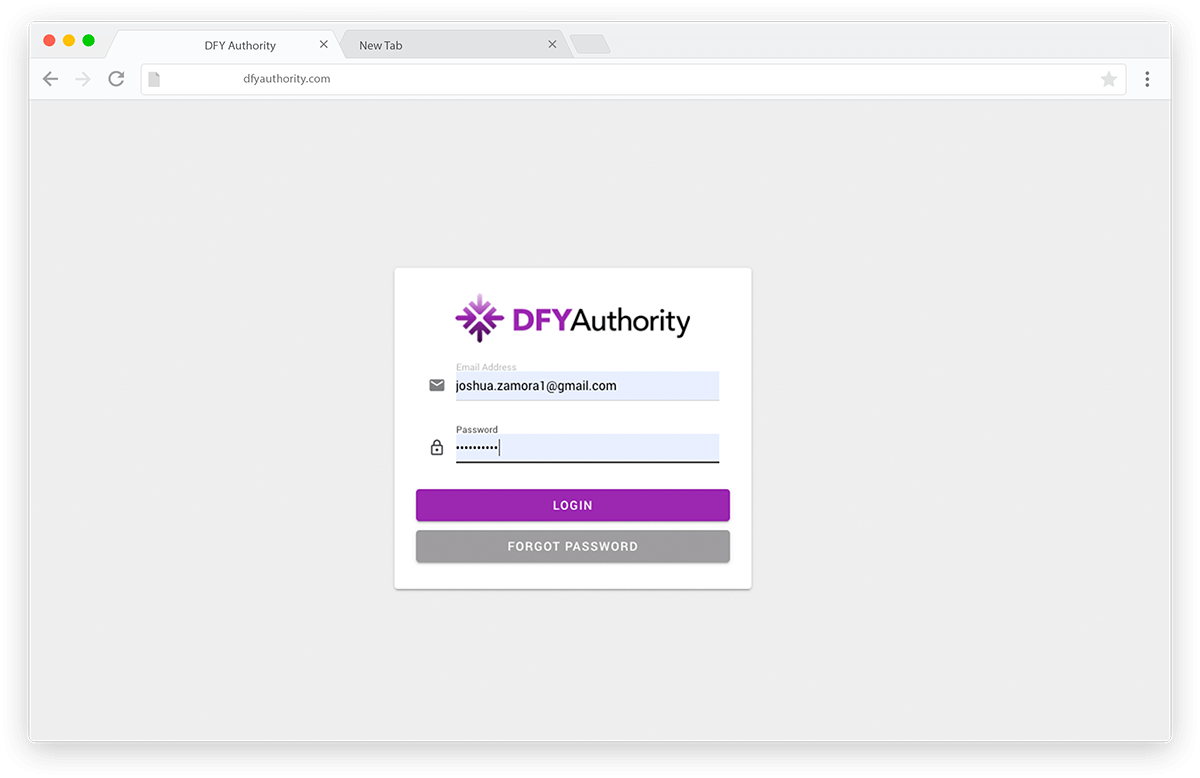This screenshot has height=778, width=1200.
Task: Click the page document icon in the address bar
Action: [154, 79]
